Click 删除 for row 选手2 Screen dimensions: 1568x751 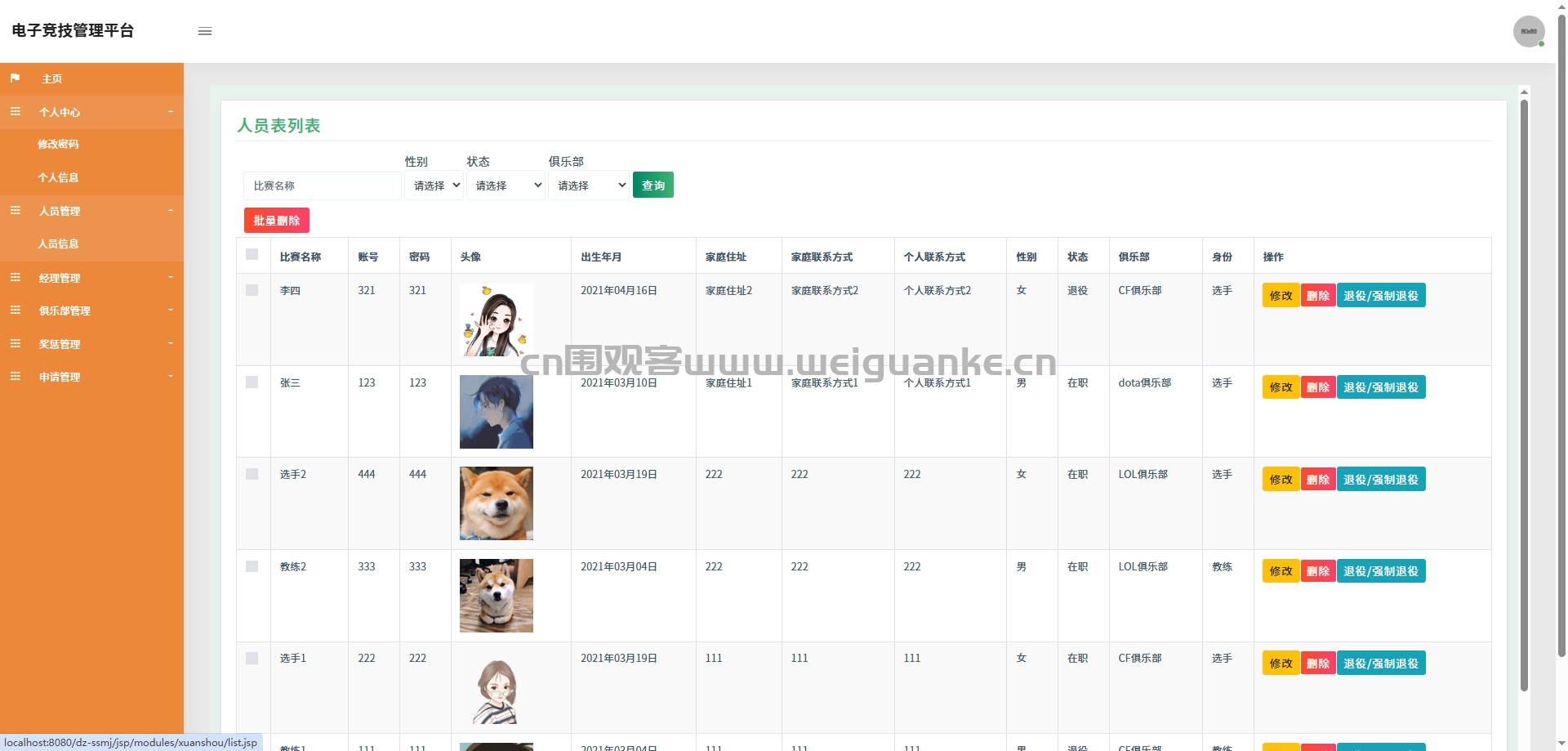[1318, 480]
